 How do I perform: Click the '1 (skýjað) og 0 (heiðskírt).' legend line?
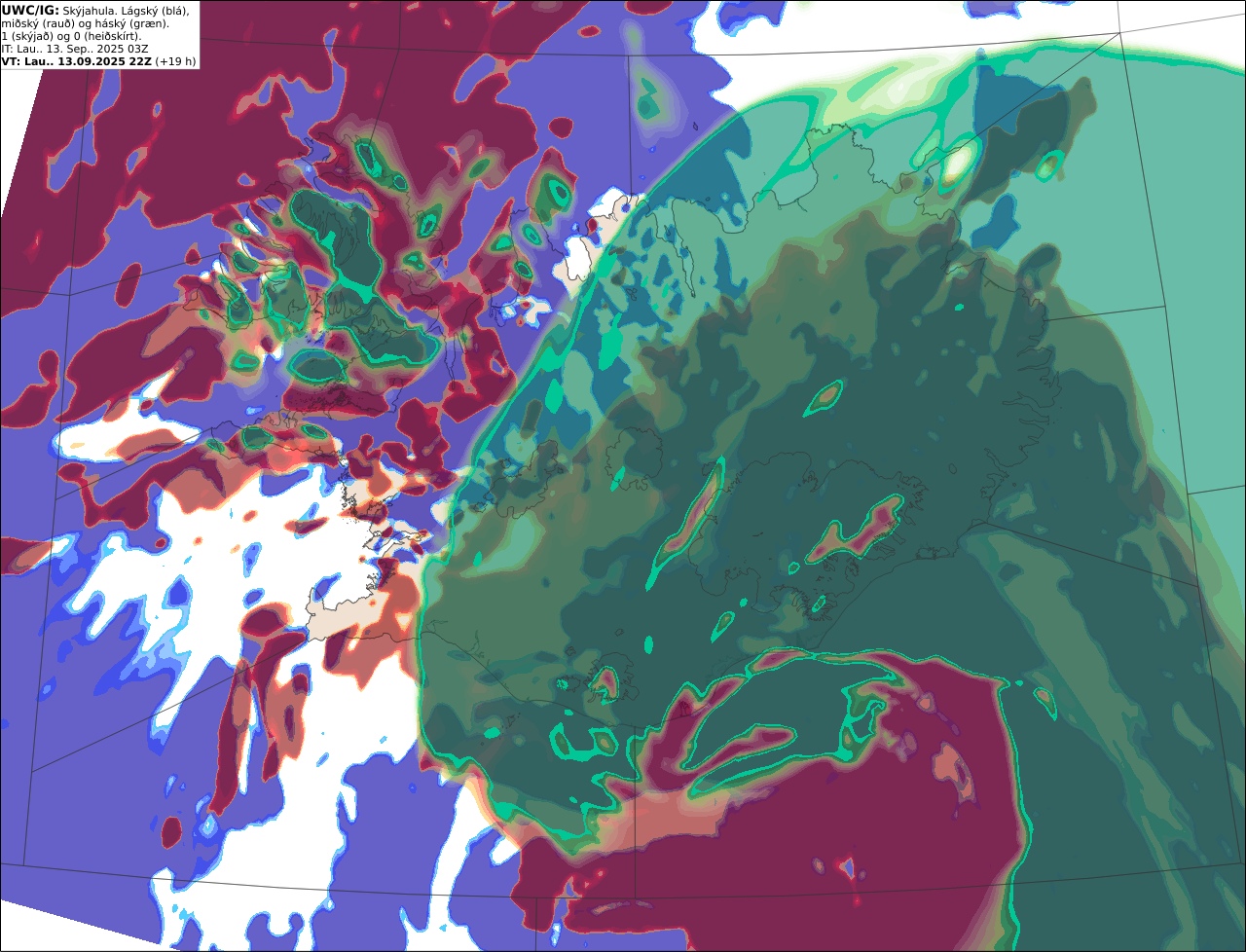(x=71, y=36)
